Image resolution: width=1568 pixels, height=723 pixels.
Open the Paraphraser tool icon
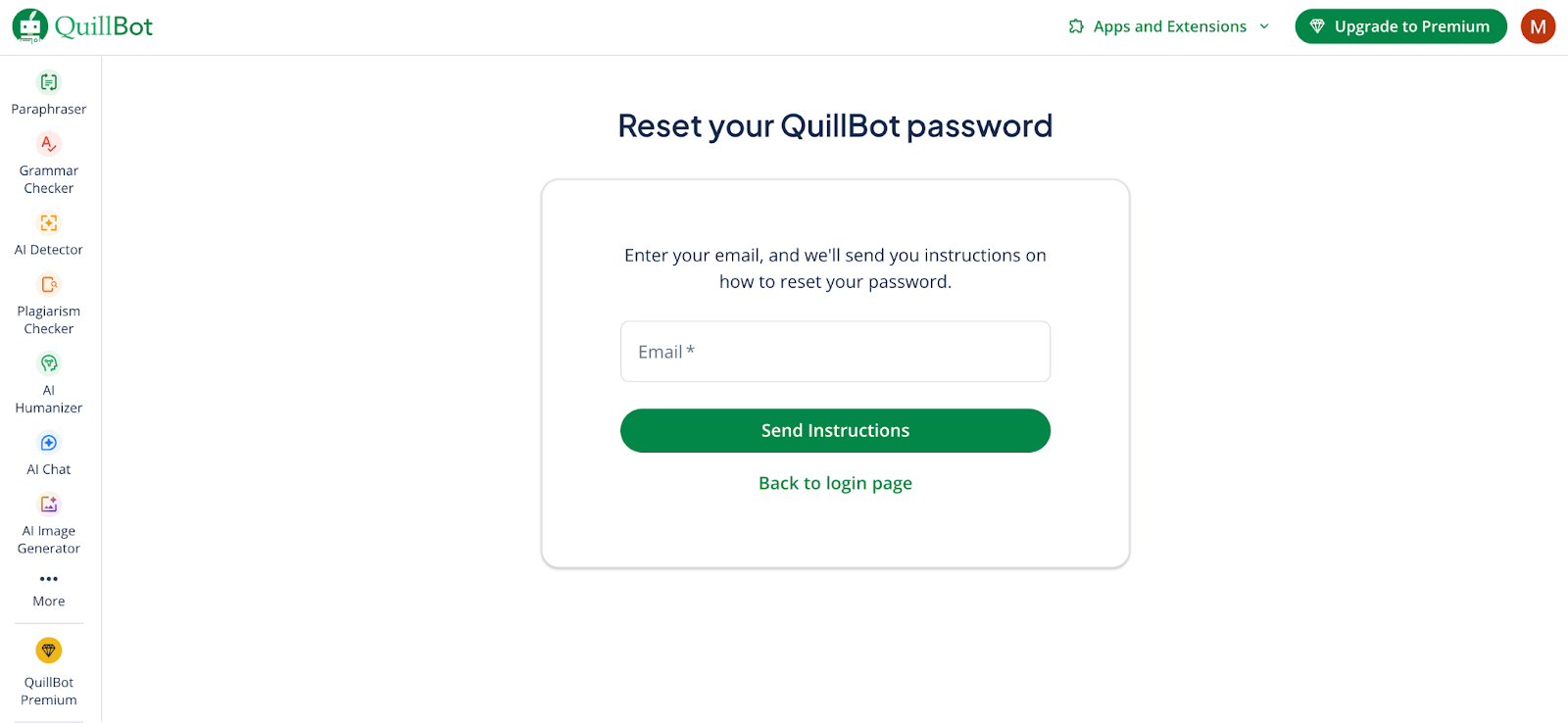49,82
